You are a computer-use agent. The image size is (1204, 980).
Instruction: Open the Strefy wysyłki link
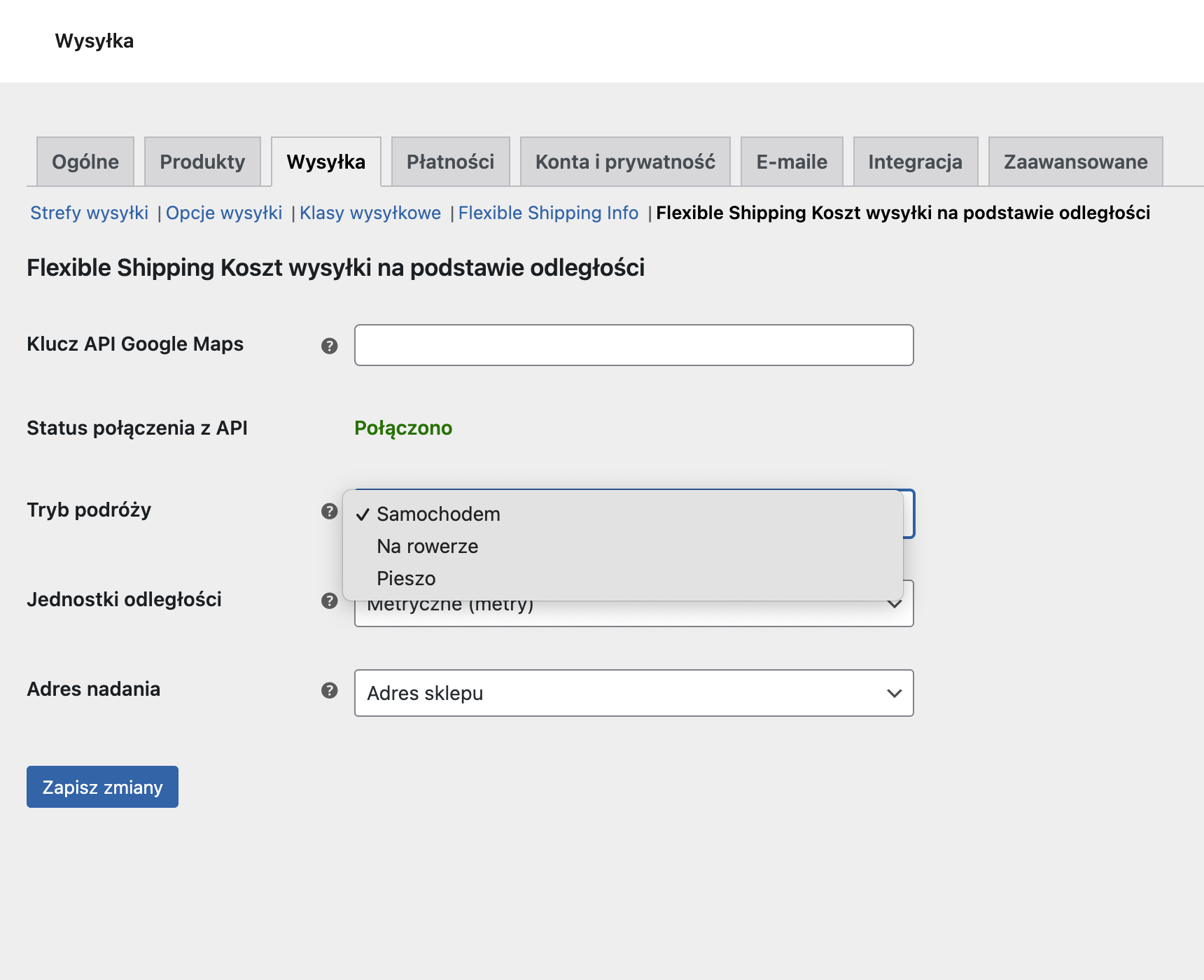[x=89, y=213]
